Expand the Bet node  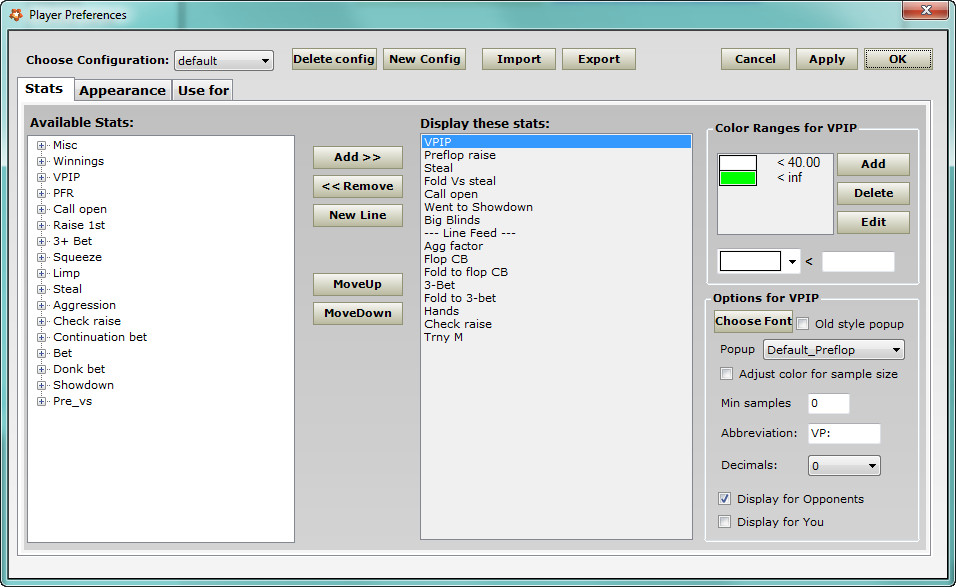coord(41,353)
